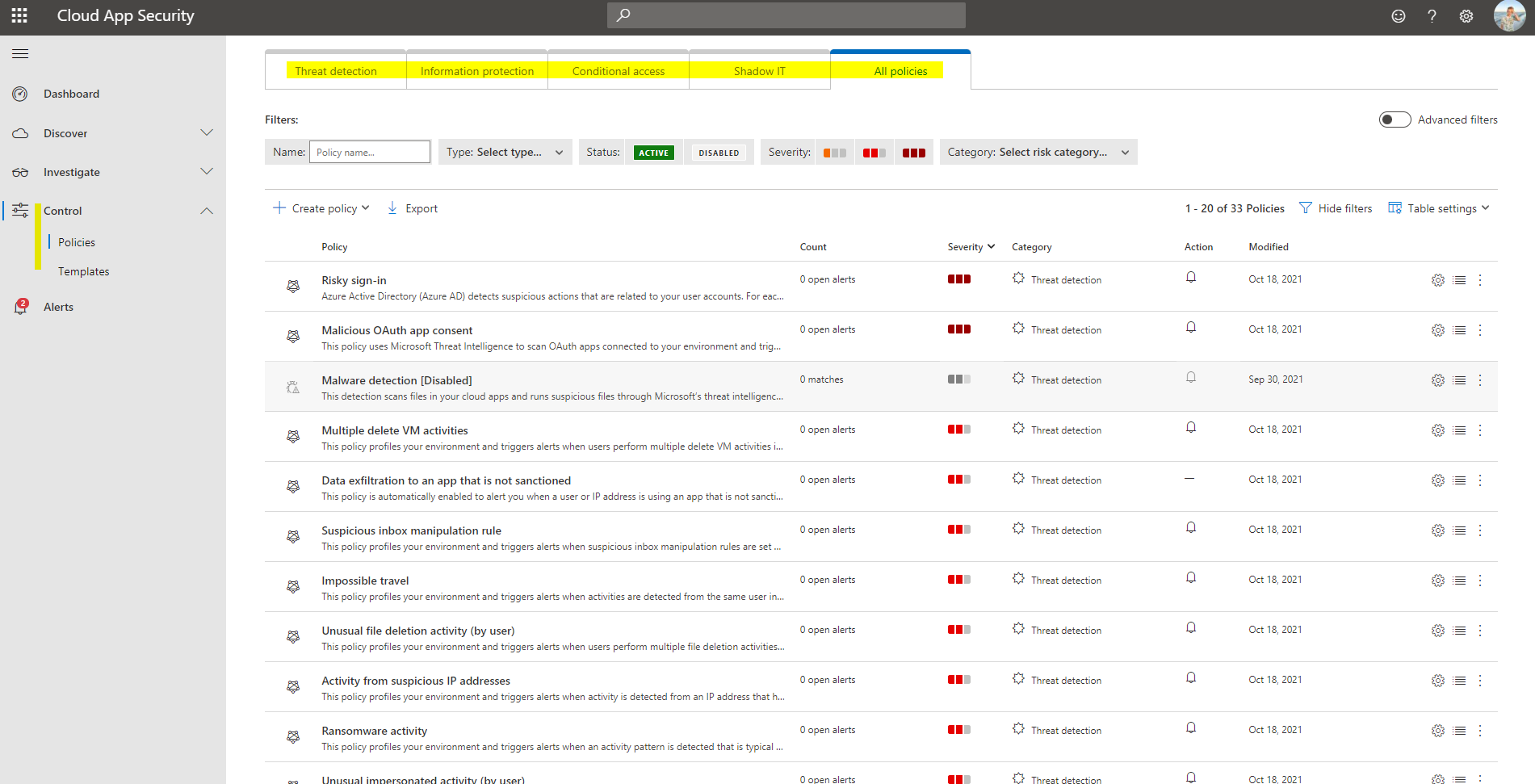Filter by high severity
Image resolution: width=1535 pixels, height=784 pixels.
(x=914, y=153)
